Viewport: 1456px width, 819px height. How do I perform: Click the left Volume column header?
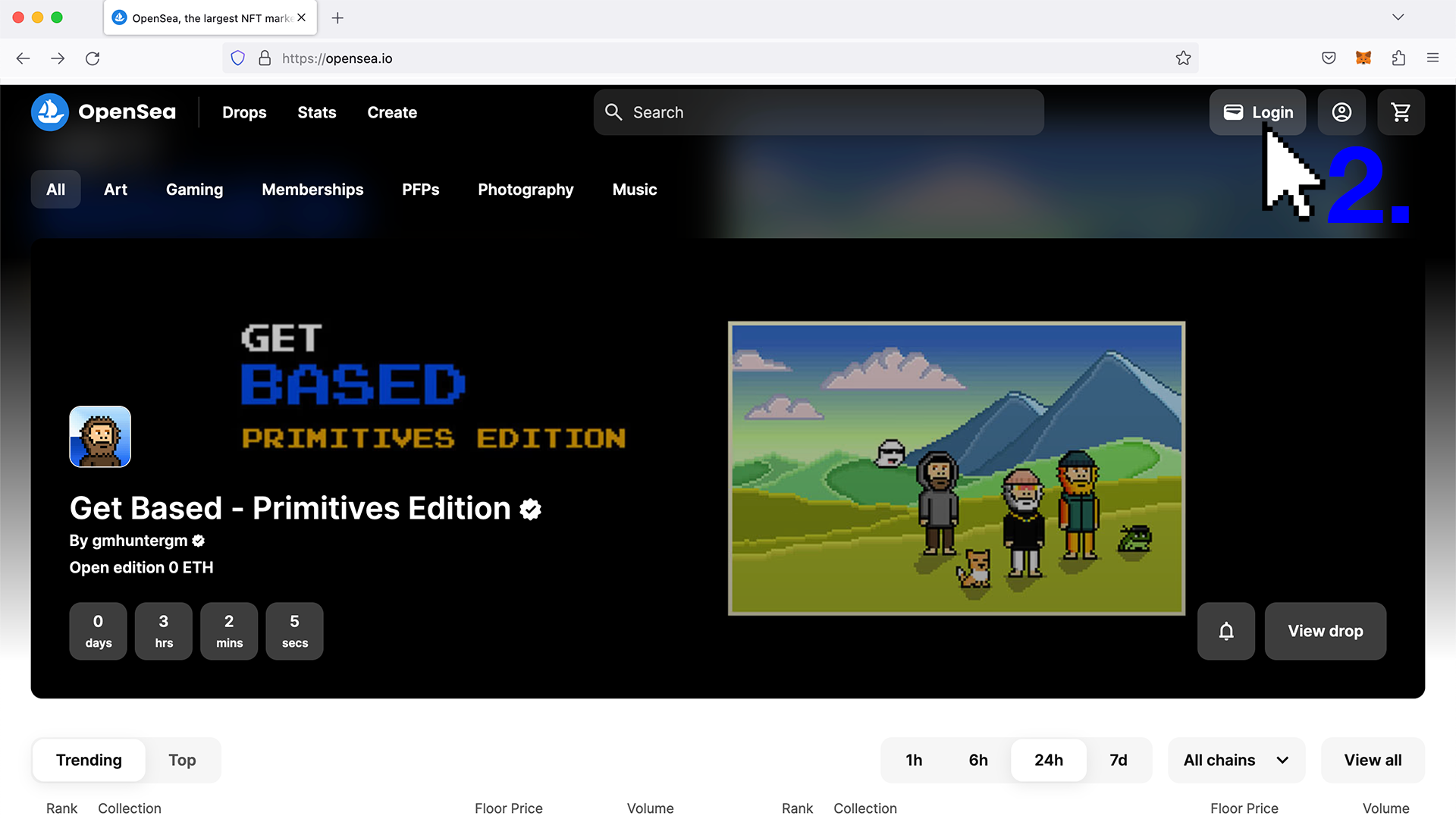click(x=650, y=808)
